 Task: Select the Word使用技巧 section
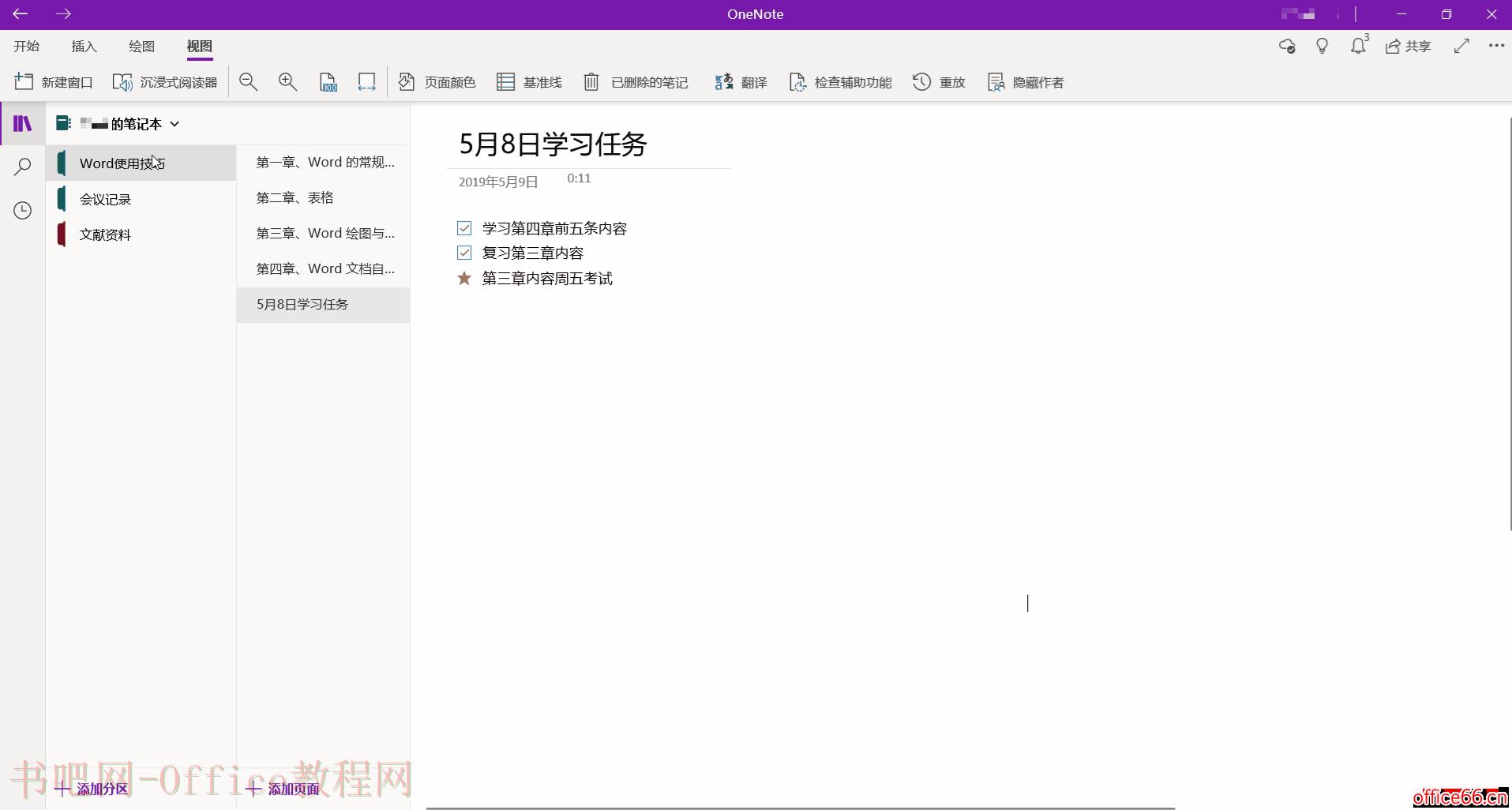(x=141, y=163)
